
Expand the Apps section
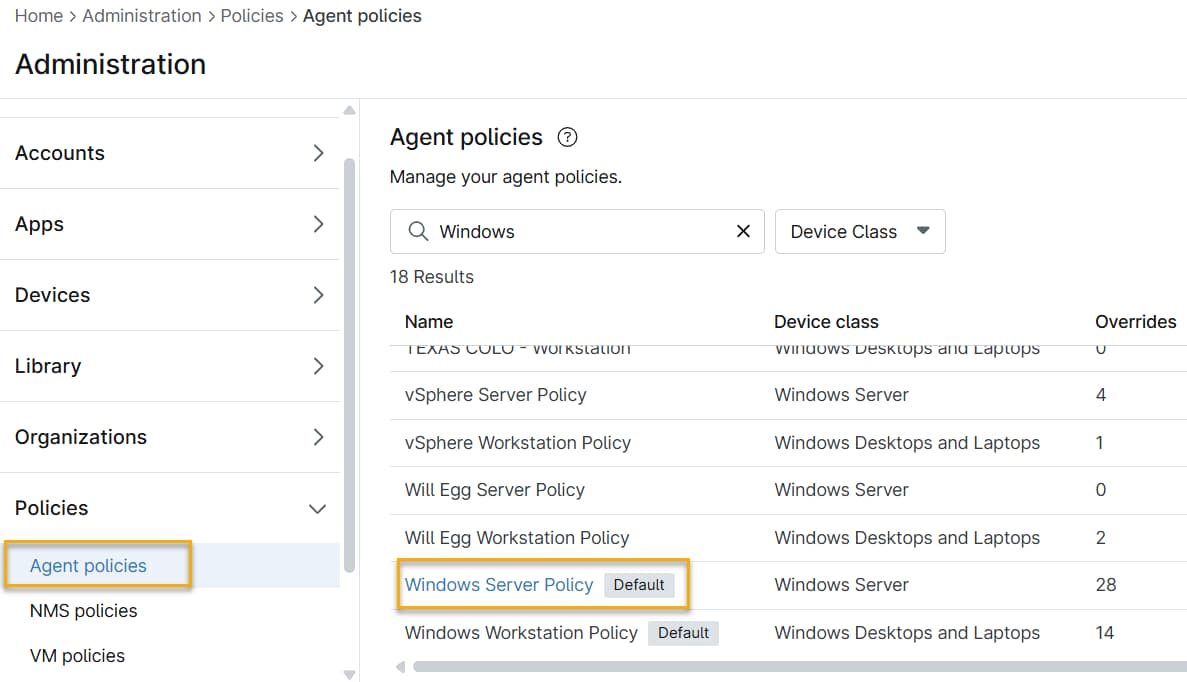point(170,224)
